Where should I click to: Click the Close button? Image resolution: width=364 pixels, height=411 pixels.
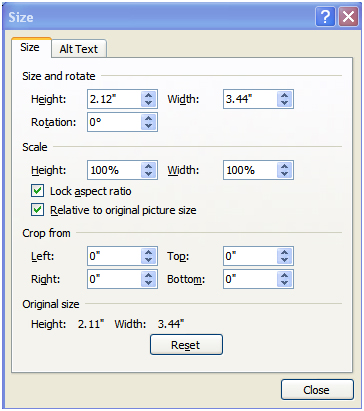pyautogui.click(x=317, y=389)
